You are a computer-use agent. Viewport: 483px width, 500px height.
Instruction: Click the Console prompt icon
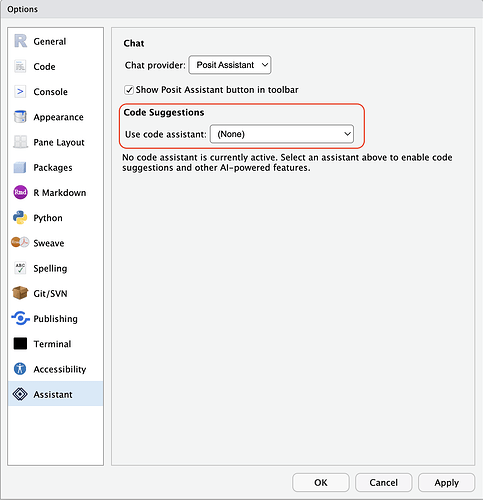pos(20,91)
